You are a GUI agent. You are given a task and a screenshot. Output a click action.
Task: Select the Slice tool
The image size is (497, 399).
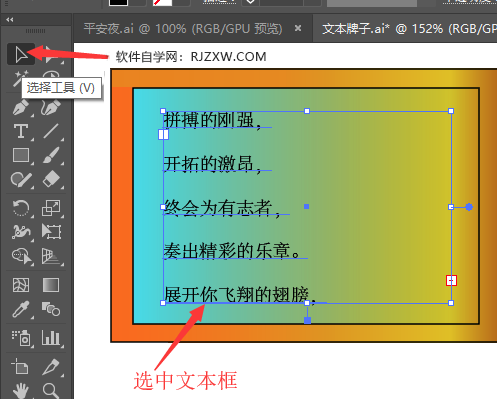(x=51, y=367)
